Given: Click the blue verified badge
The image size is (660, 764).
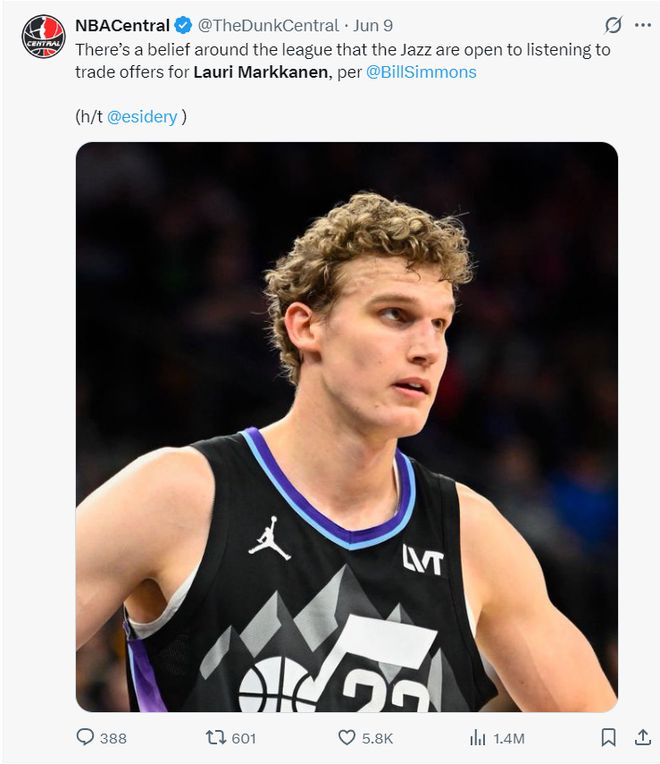Looking at the screenshot, I should coord(183,25).
